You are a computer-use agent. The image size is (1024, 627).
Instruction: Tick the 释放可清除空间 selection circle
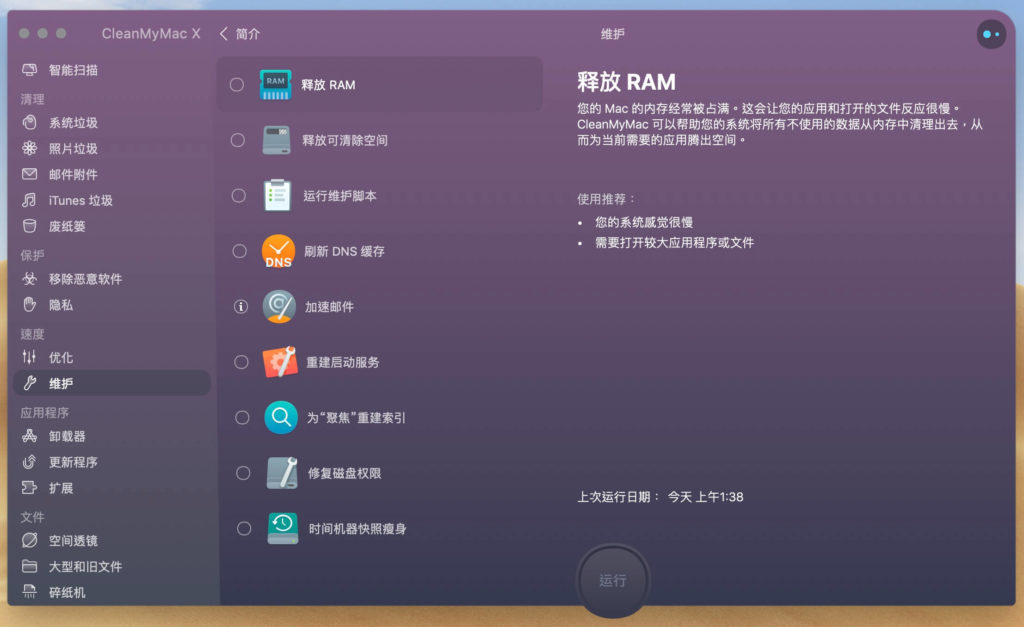tap(238, 140)
